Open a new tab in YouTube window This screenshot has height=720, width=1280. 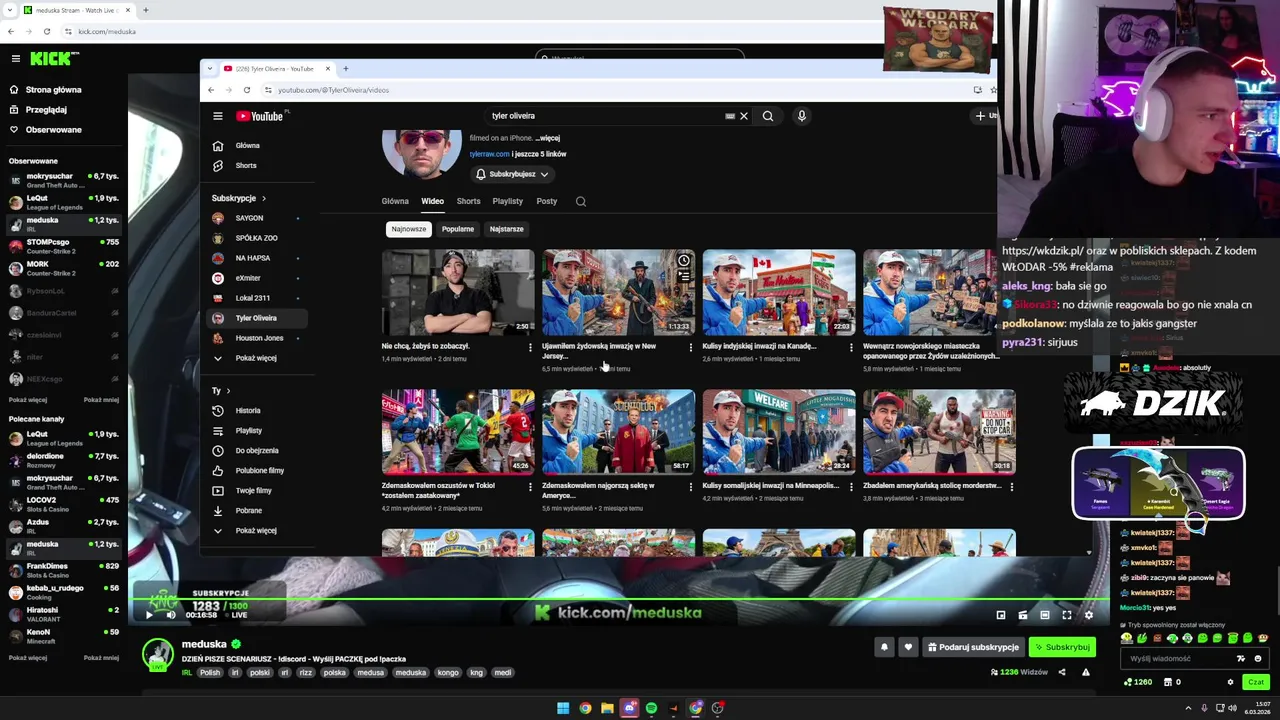click(x=345, y=69)
